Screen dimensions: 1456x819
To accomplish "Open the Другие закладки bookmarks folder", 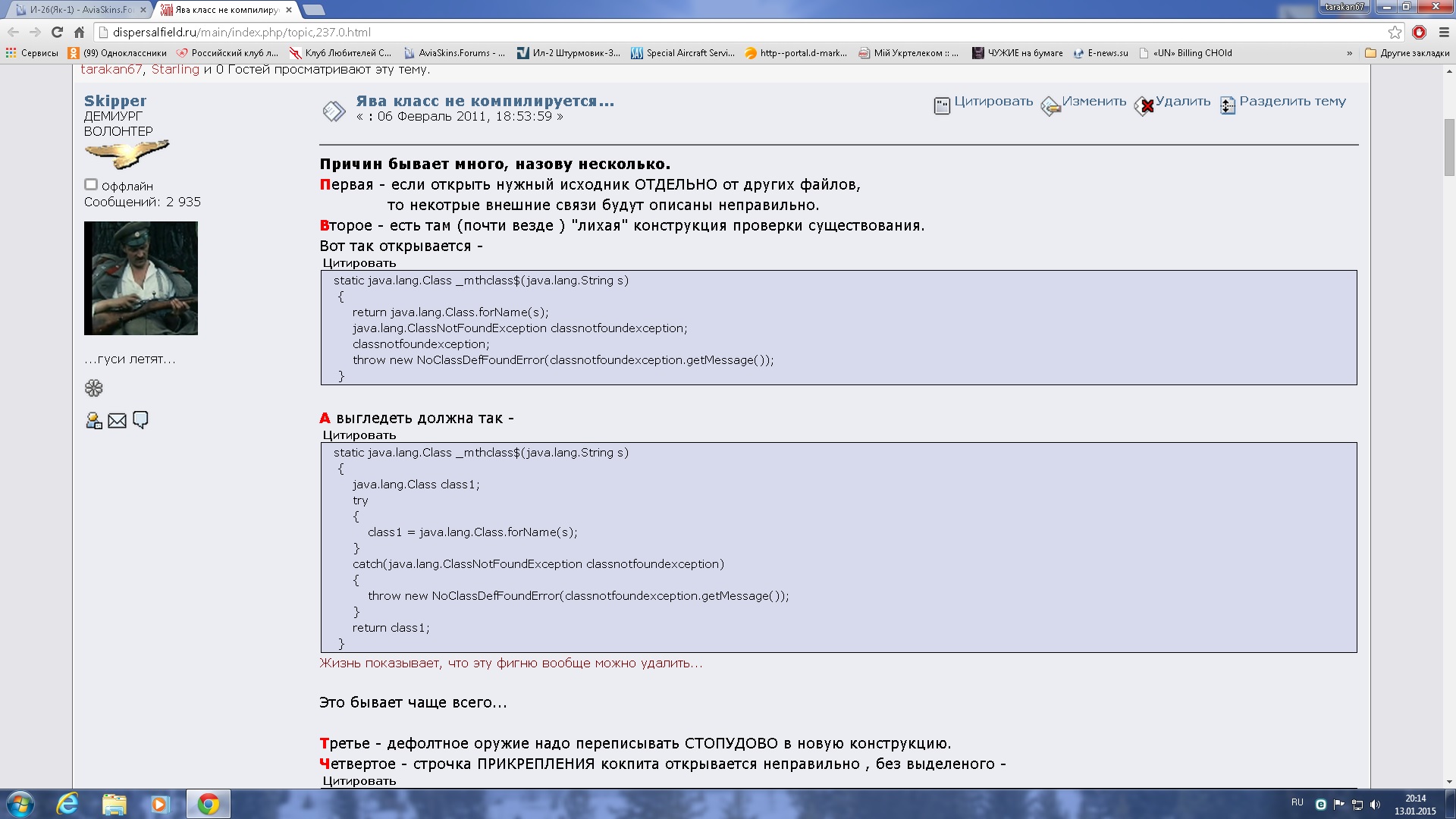I will point(1407,53).
